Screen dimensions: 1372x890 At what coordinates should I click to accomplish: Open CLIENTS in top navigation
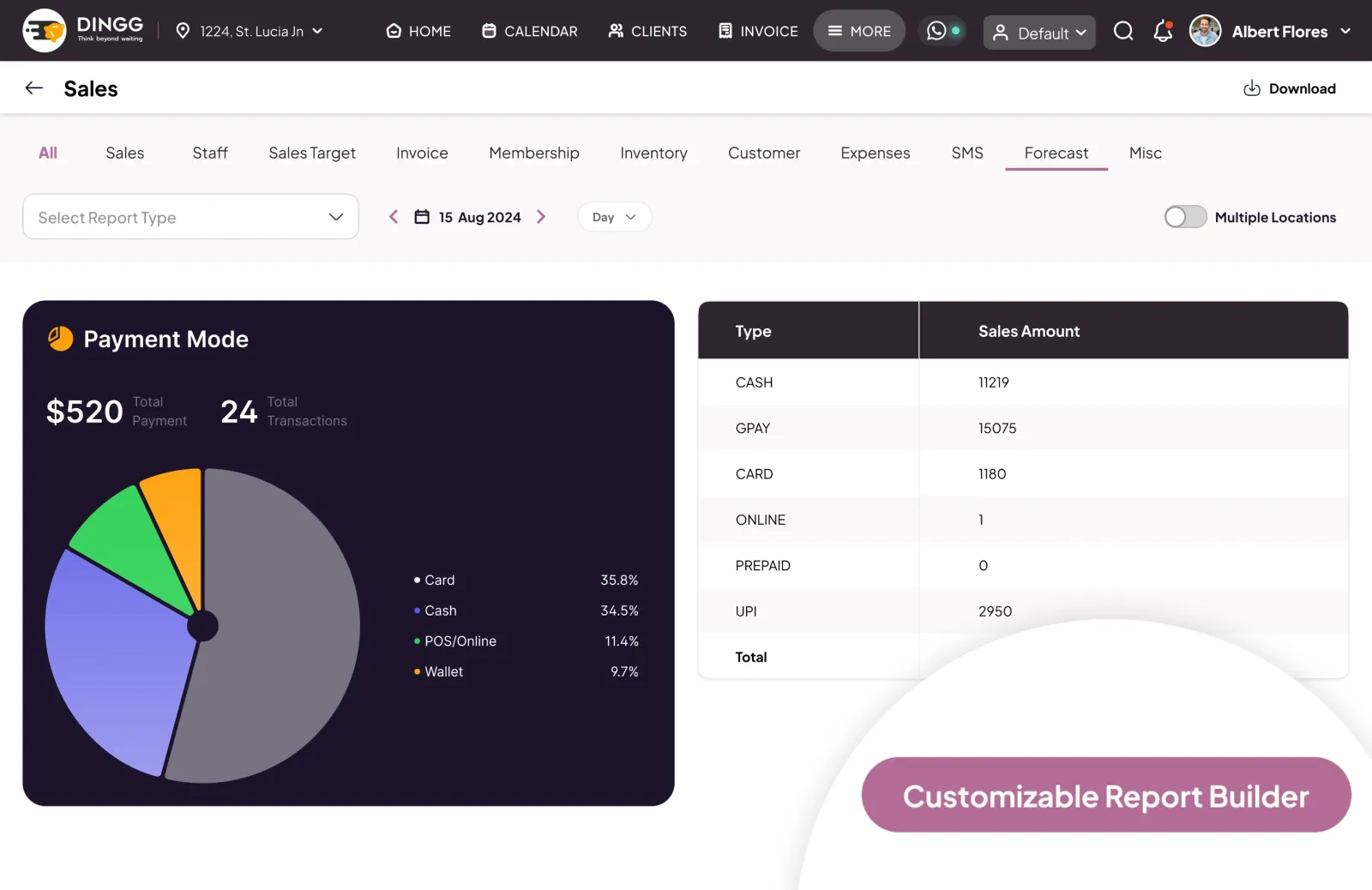coord(647,31)
